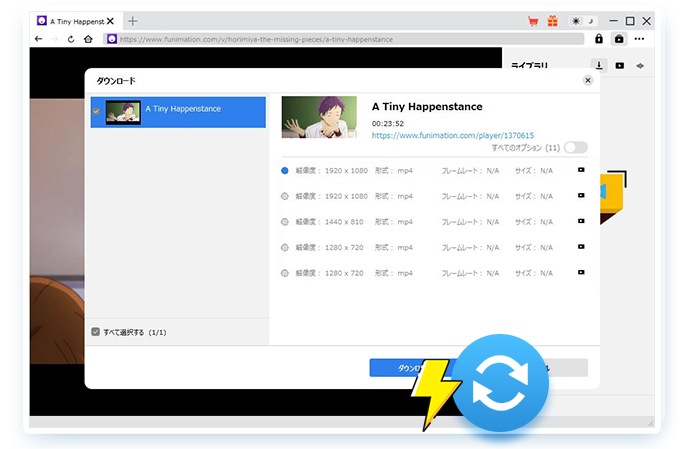Close the download dialog

pyautogui.click(x=588, y=80)
